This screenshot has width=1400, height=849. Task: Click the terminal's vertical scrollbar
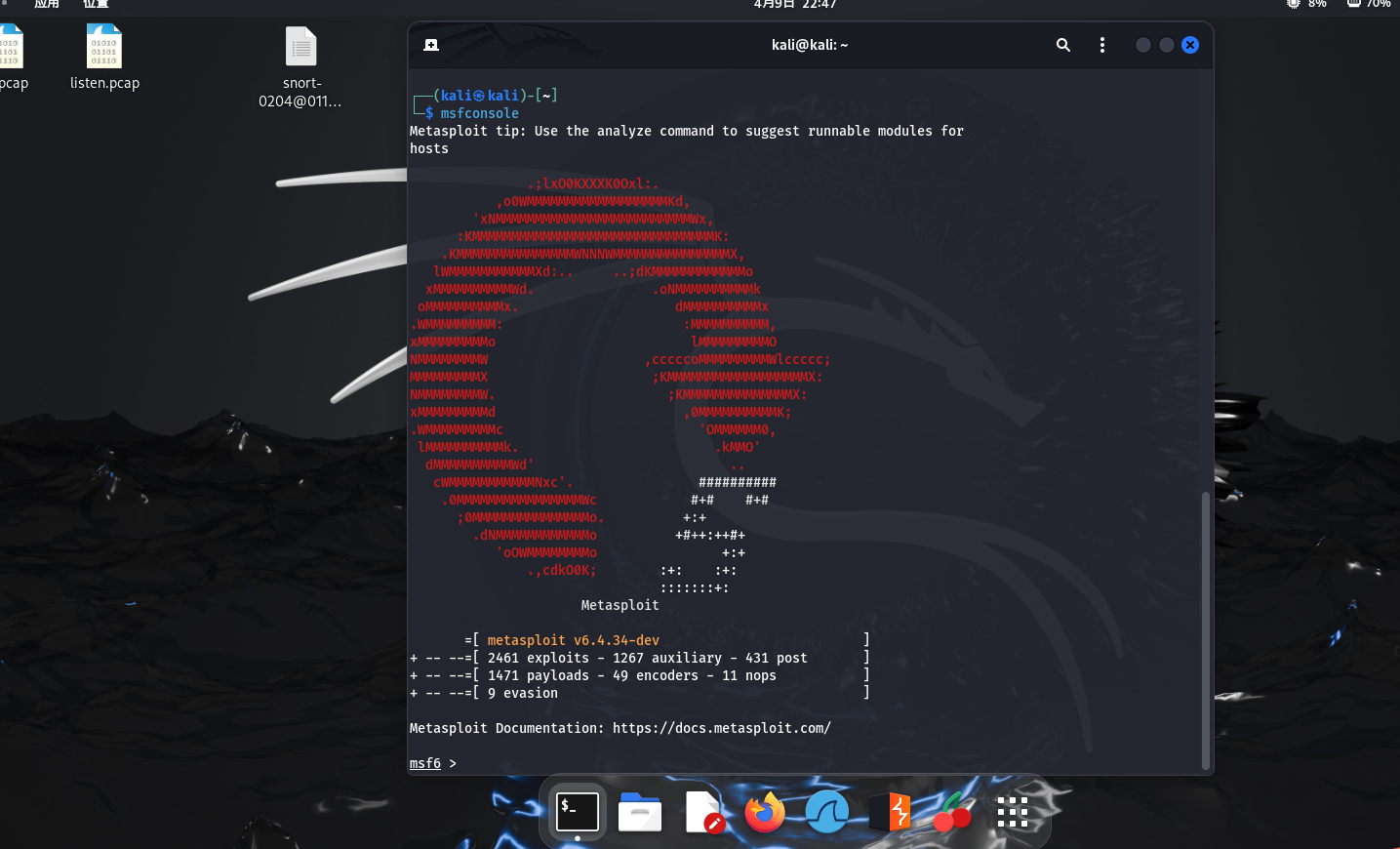[x=1206, y=630]
